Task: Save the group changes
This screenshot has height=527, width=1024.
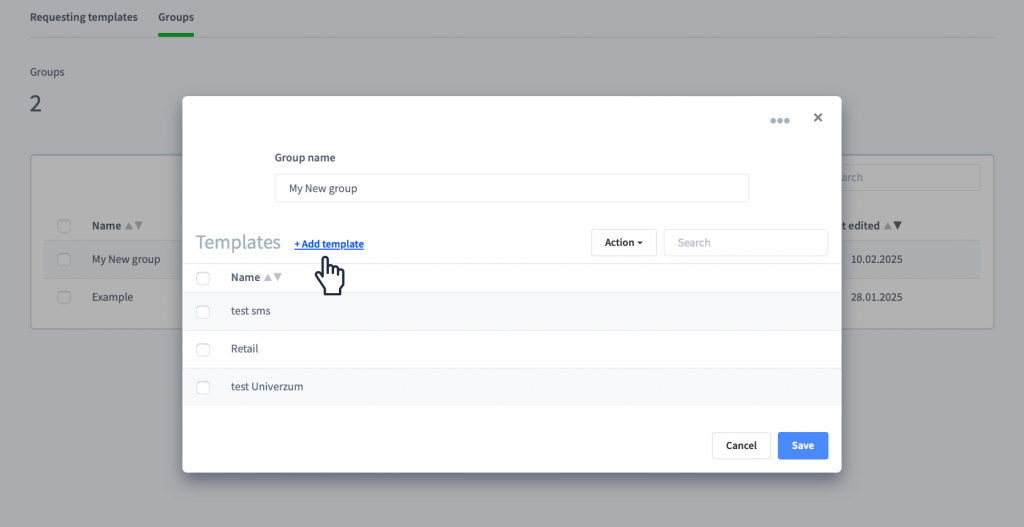Action: pos(803,445)
